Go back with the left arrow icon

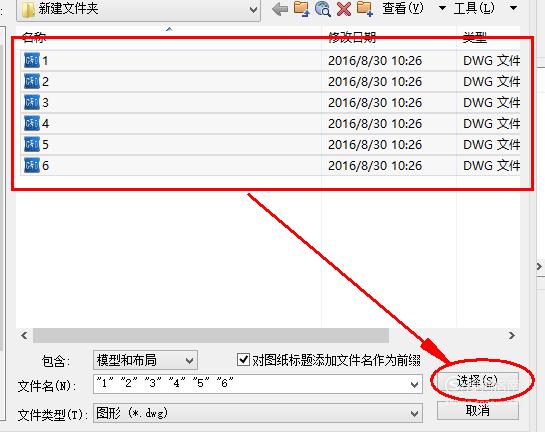pyautogui.click(x=280, y=9)
